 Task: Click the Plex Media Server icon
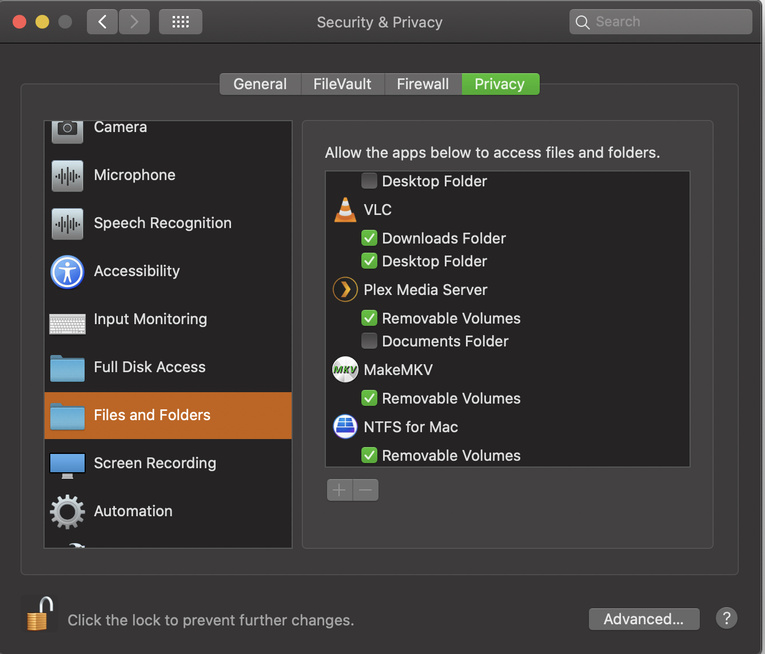(x=344, y=290)
